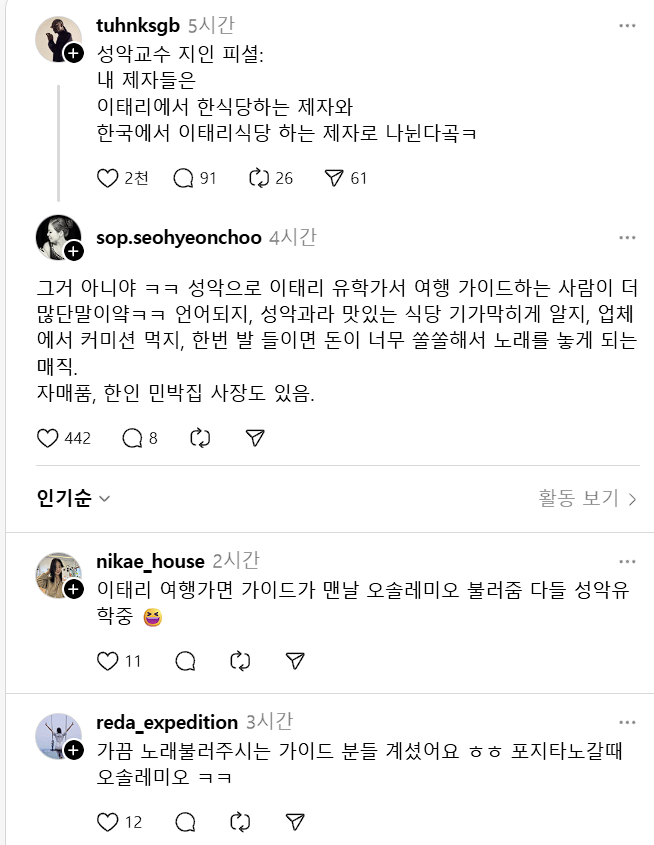Screen dimensions: 654x845
Task: Like reda_expedition comment with 12 likes
Action: pyautogui.click(x=107, y=822)
